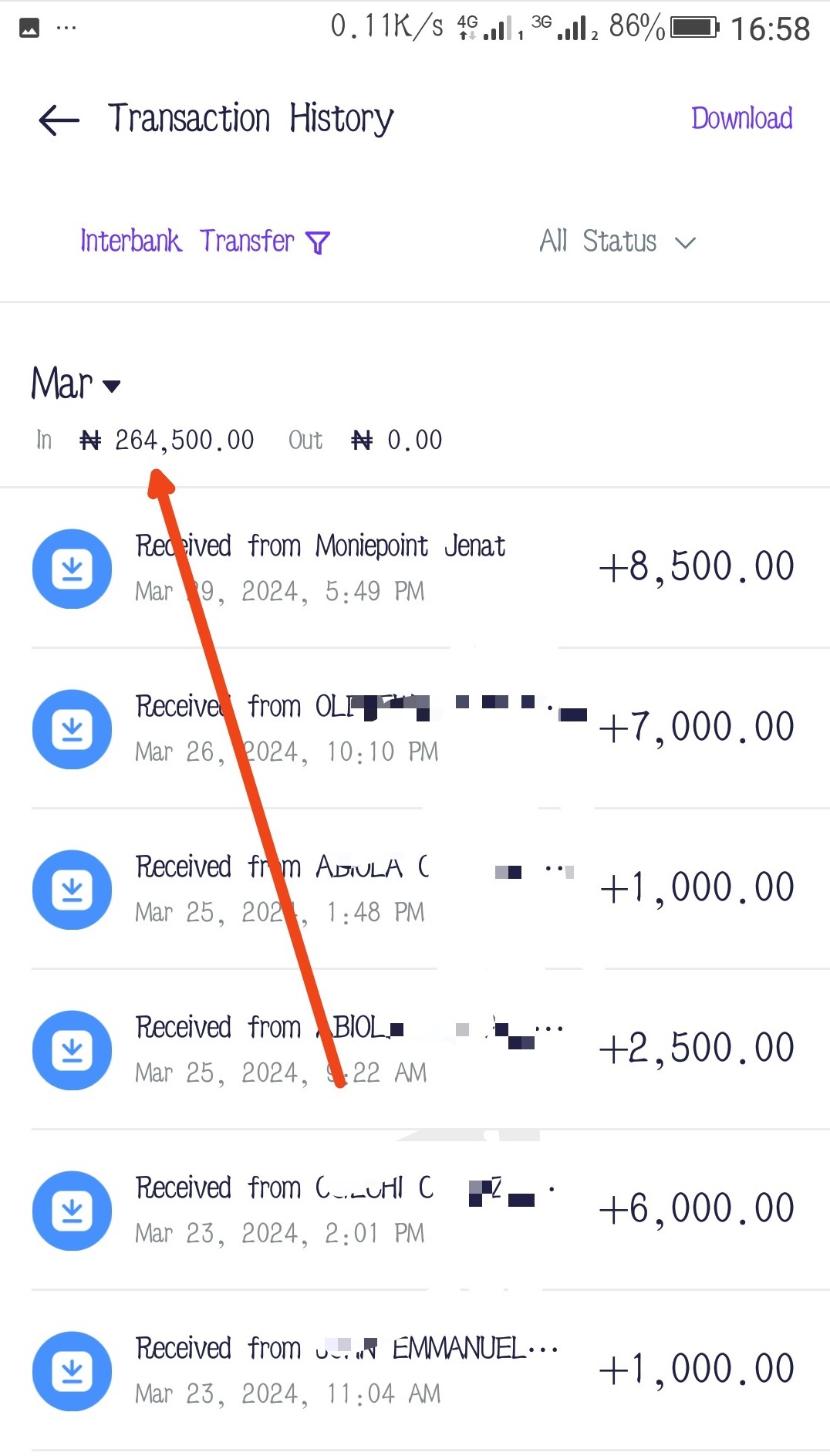Open the transaction dated Mar 23, 2:01 PM
This screenshot has width=830, height=1456.
pyautogui.click(x=279, y=1234)
